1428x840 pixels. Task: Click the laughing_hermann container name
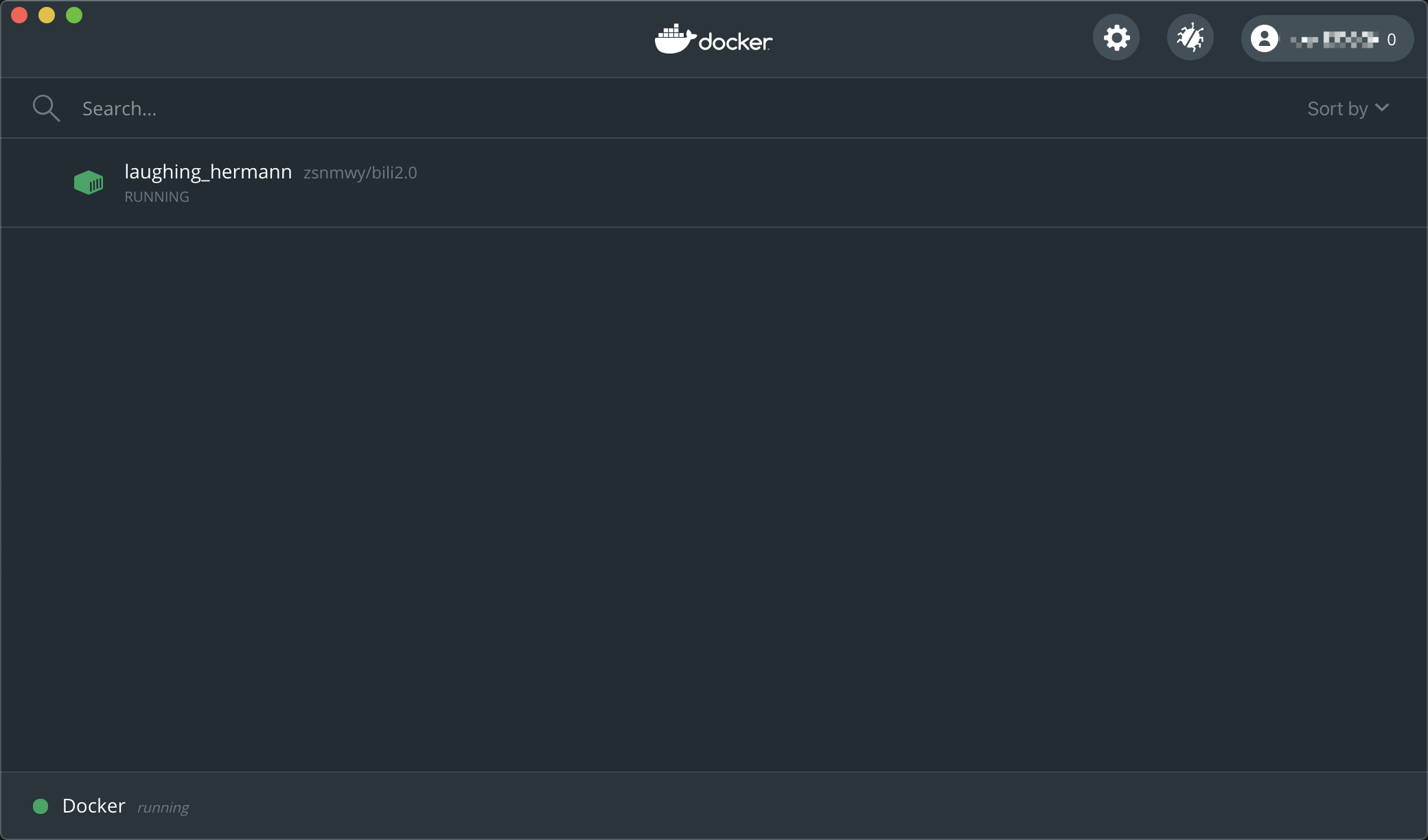tap(209, 172)
